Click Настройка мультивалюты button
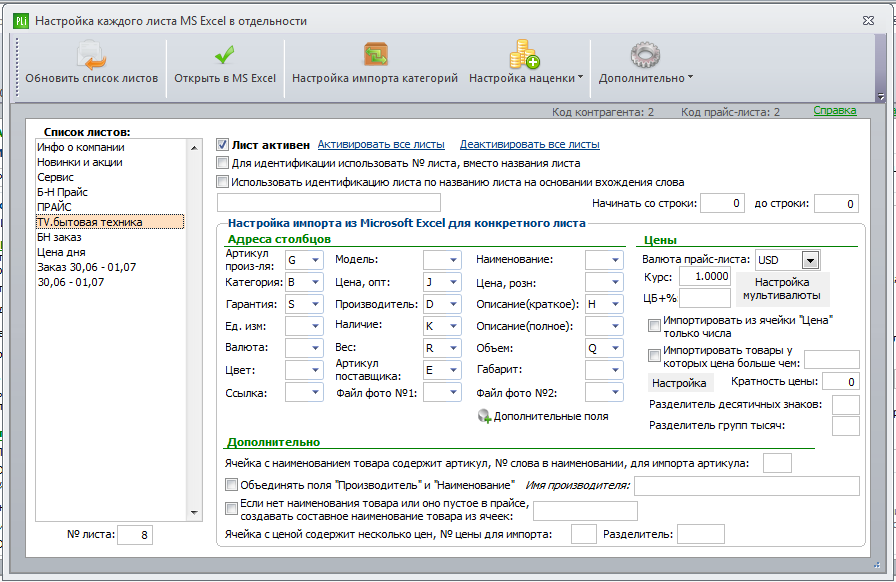896x582 pixels. pyautogui.click(x=782, y=289)
